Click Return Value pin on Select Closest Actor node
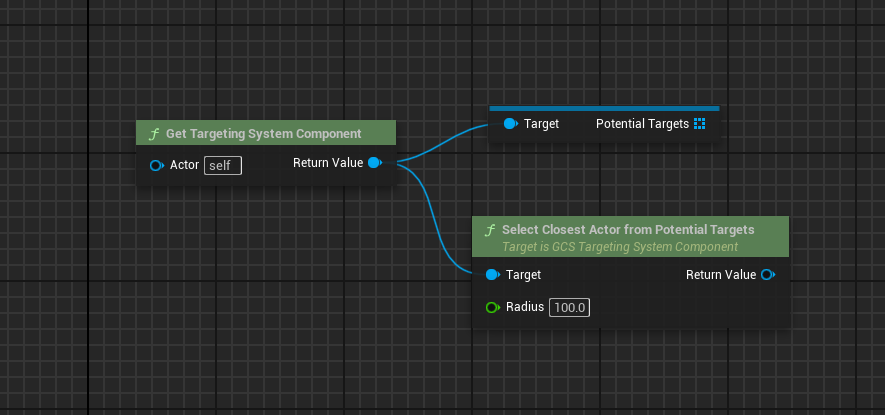The image size is (885, 415). [768, 274]
